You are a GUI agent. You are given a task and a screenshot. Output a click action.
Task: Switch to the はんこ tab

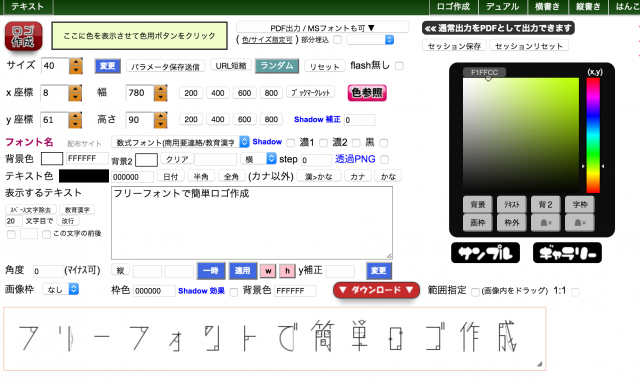tap(625, 7)
